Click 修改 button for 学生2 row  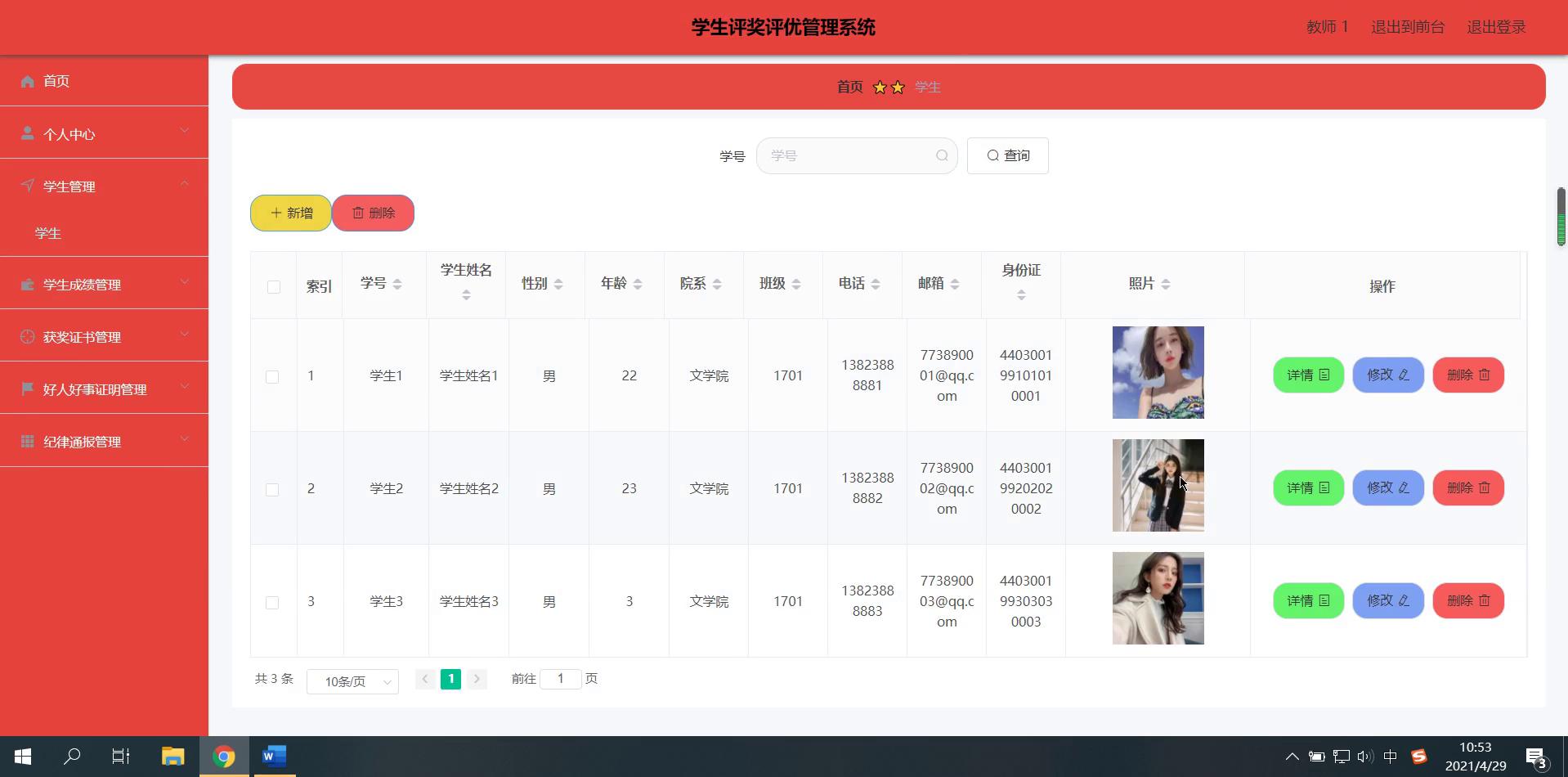[1388, 488]
